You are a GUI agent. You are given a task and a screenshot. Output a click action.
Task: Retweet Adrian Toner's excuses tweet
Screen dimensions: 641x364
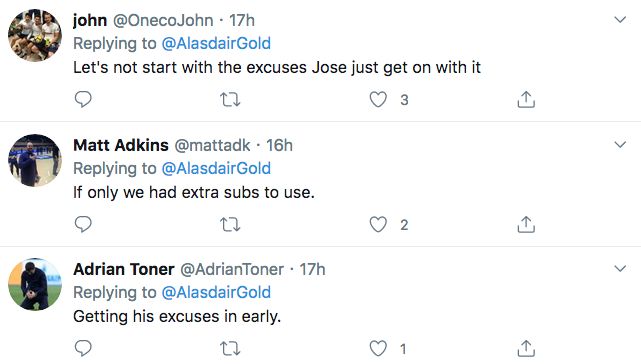pos(230,348)
